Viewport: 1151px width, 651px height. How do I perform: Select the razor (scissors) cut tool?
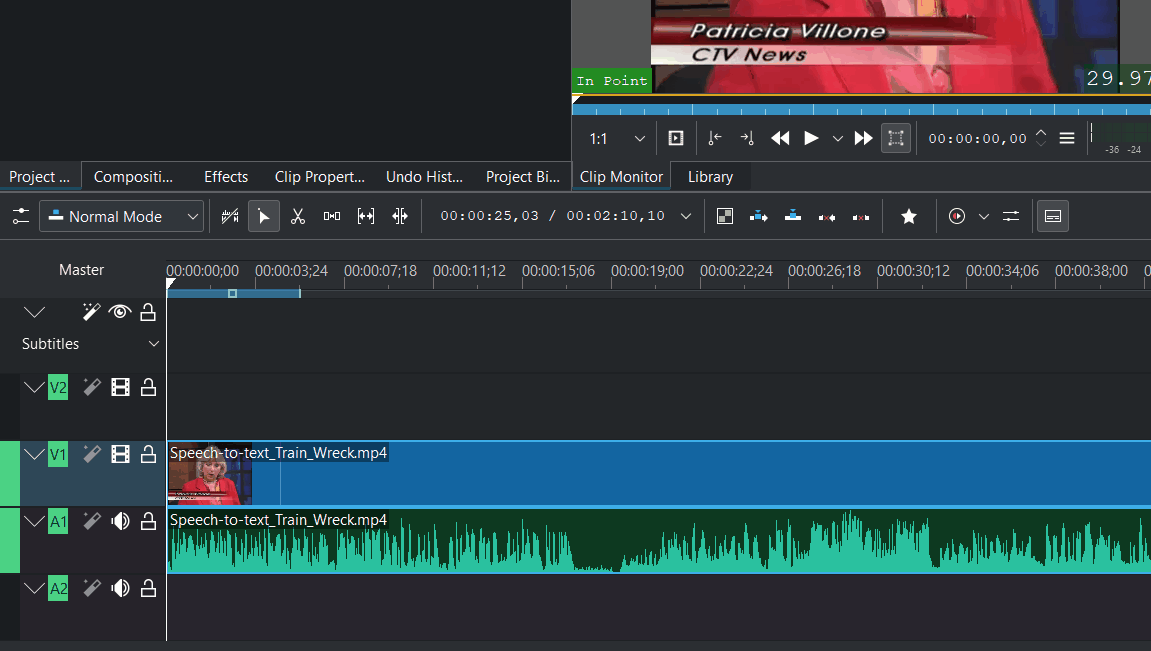[297, 216]
